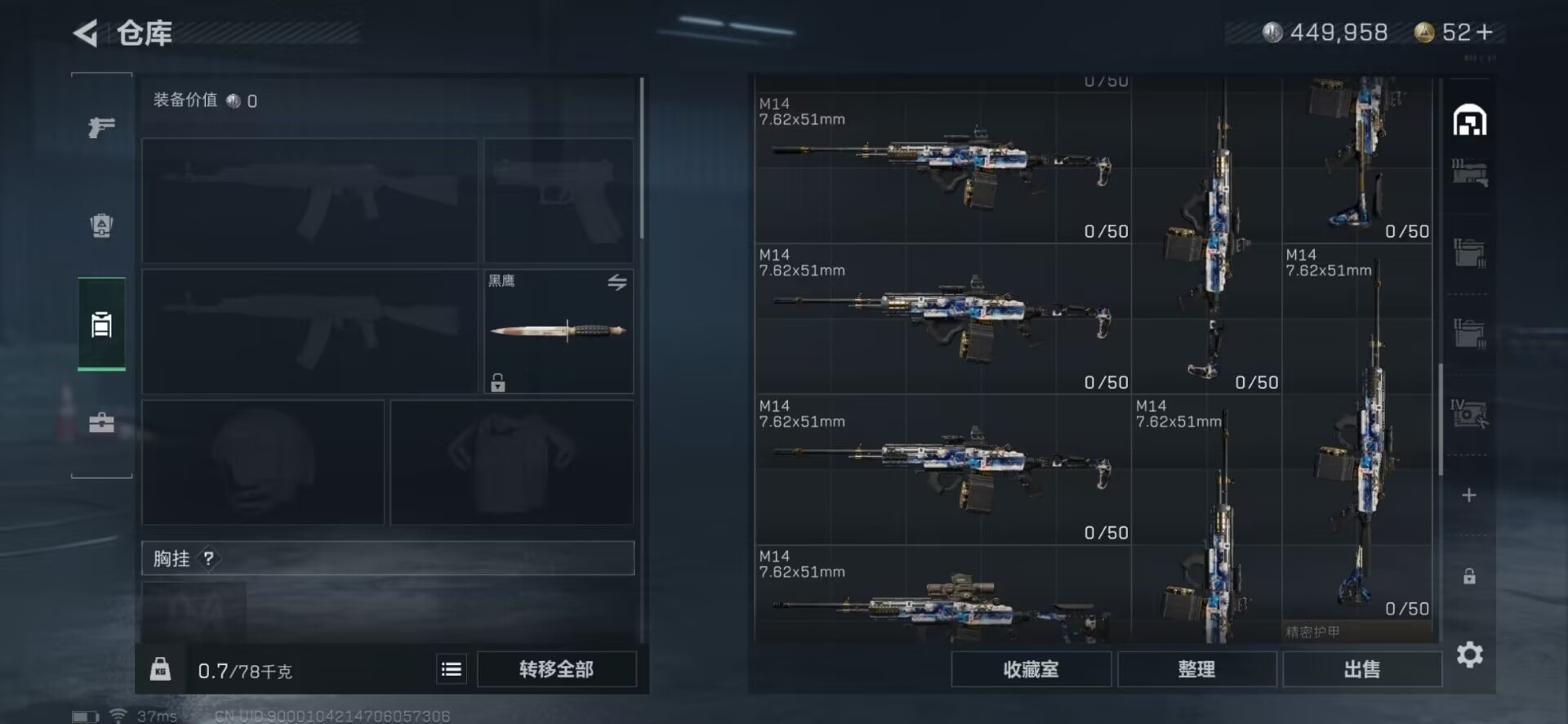Toggle the list view icon beside weight
Image resolution: width=1568 pixels, height=724 pixels.
(x=451, y=669)
